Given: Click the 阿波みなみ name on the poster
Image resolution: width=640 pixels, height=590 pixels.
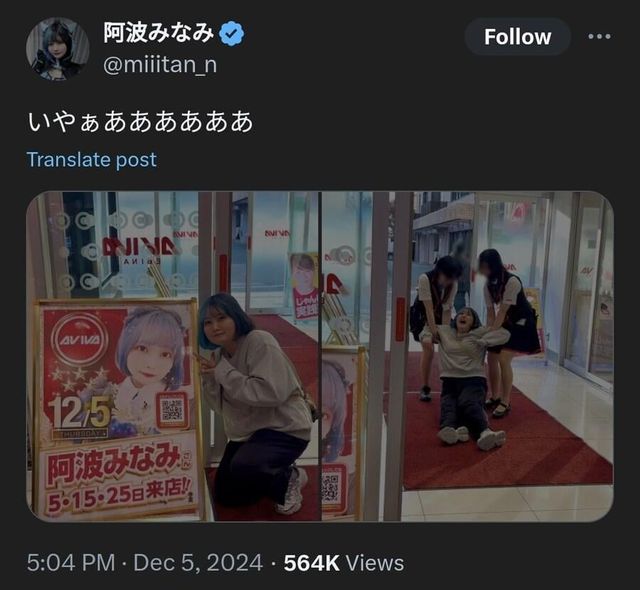Looking at the screenshot, I should [115, 463].
